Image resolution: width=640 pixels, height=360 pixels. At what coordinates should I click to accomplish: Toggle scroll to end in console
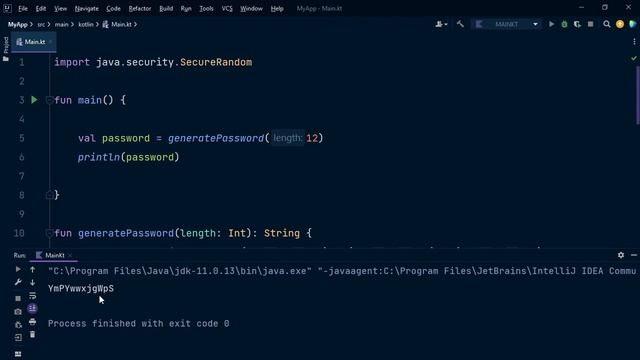click(32, 308)
